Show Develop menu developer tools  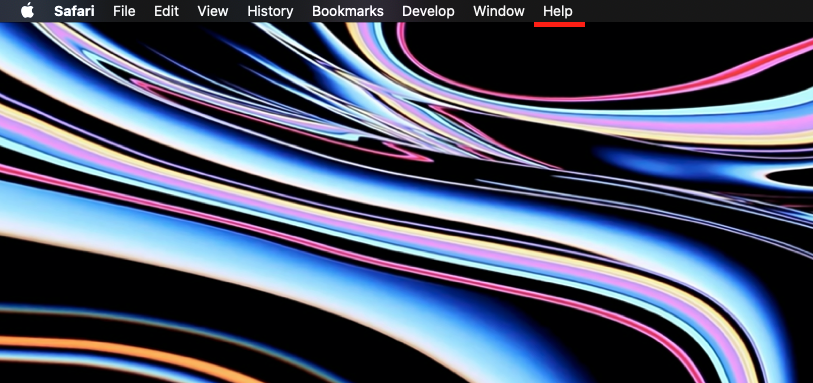(x=428, y=11)
